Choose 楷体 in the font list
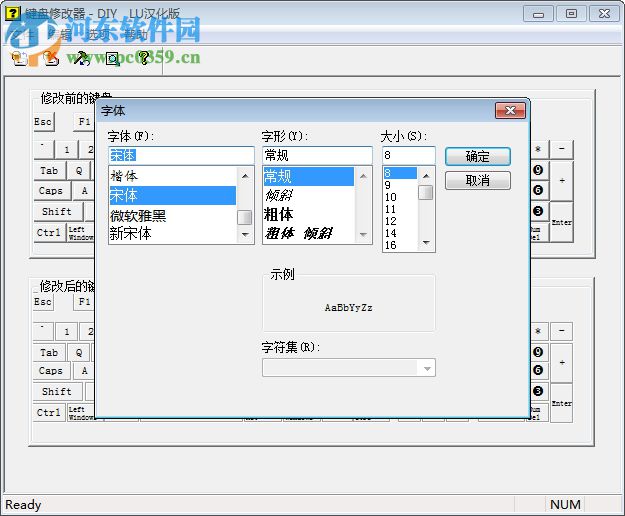Screen dimensions: 625x516 click(173, 176)
